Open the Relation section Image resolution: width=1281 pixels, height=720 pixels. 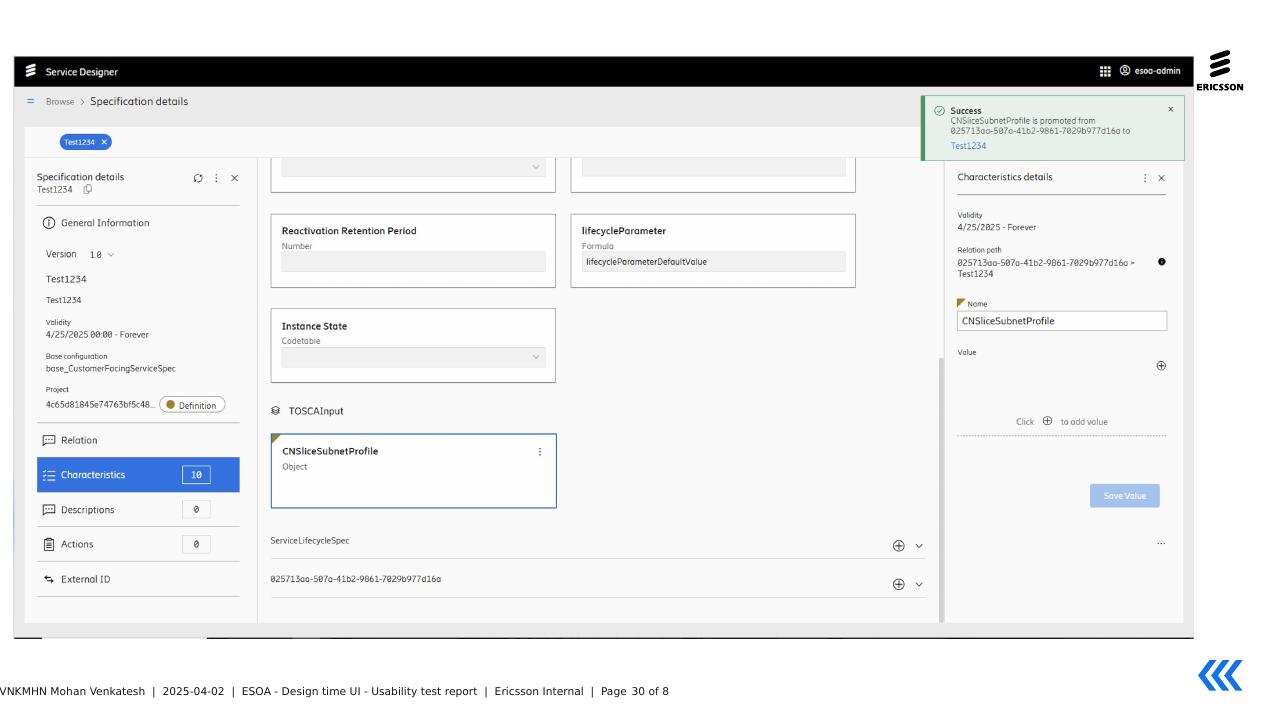click(x=138, y=440)
